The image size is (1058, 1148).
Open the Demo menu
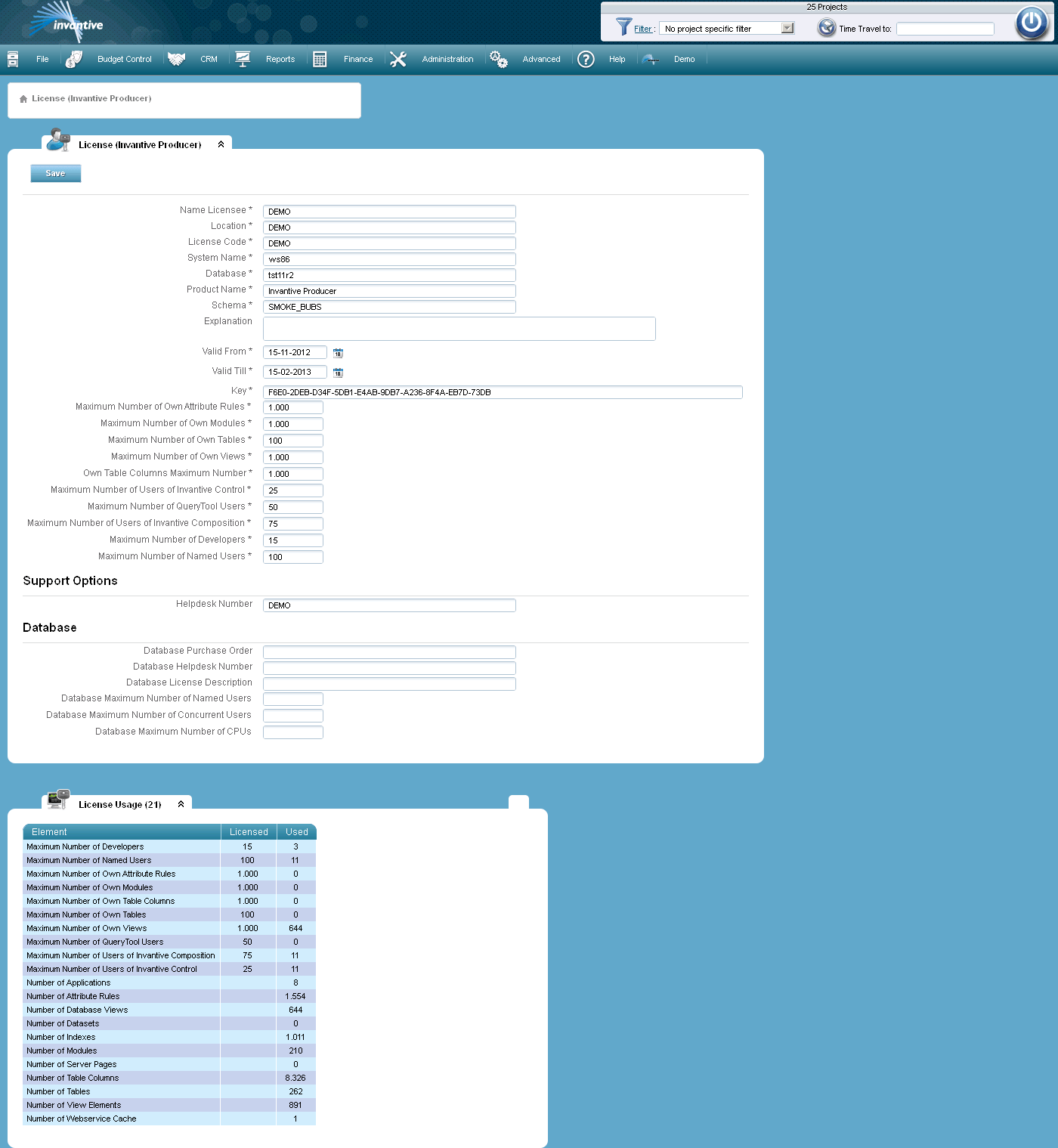(684, 59)
